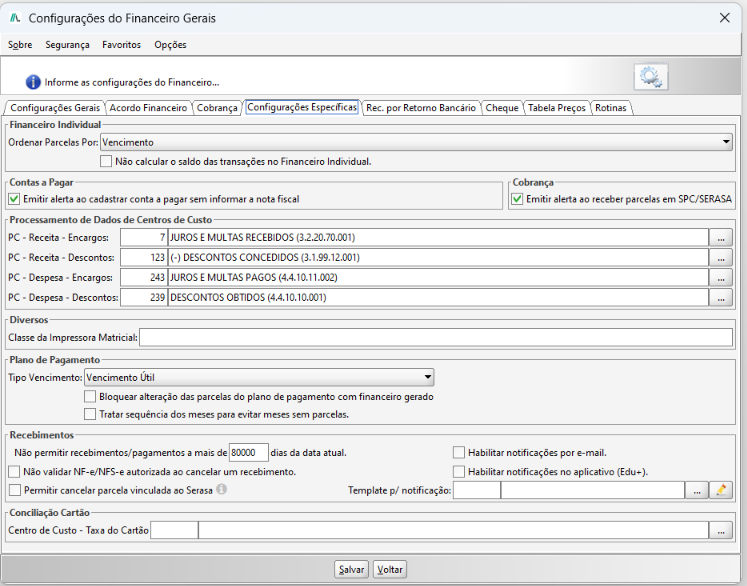Uncheck alerta ao receber parcelas em SPC/SERASA
The width and height of the screenshot is (747, 586).
coord(517,199)
